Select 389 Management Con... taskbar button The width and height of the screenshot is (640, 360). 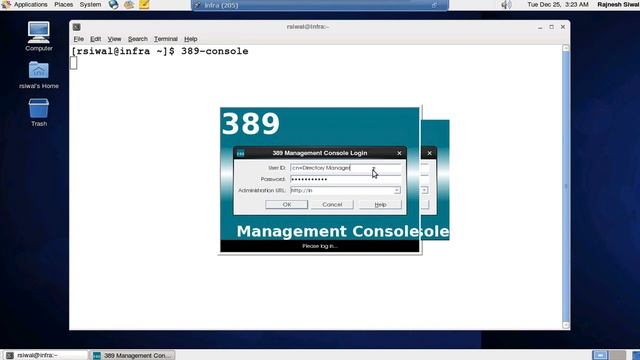coord(133,355)
